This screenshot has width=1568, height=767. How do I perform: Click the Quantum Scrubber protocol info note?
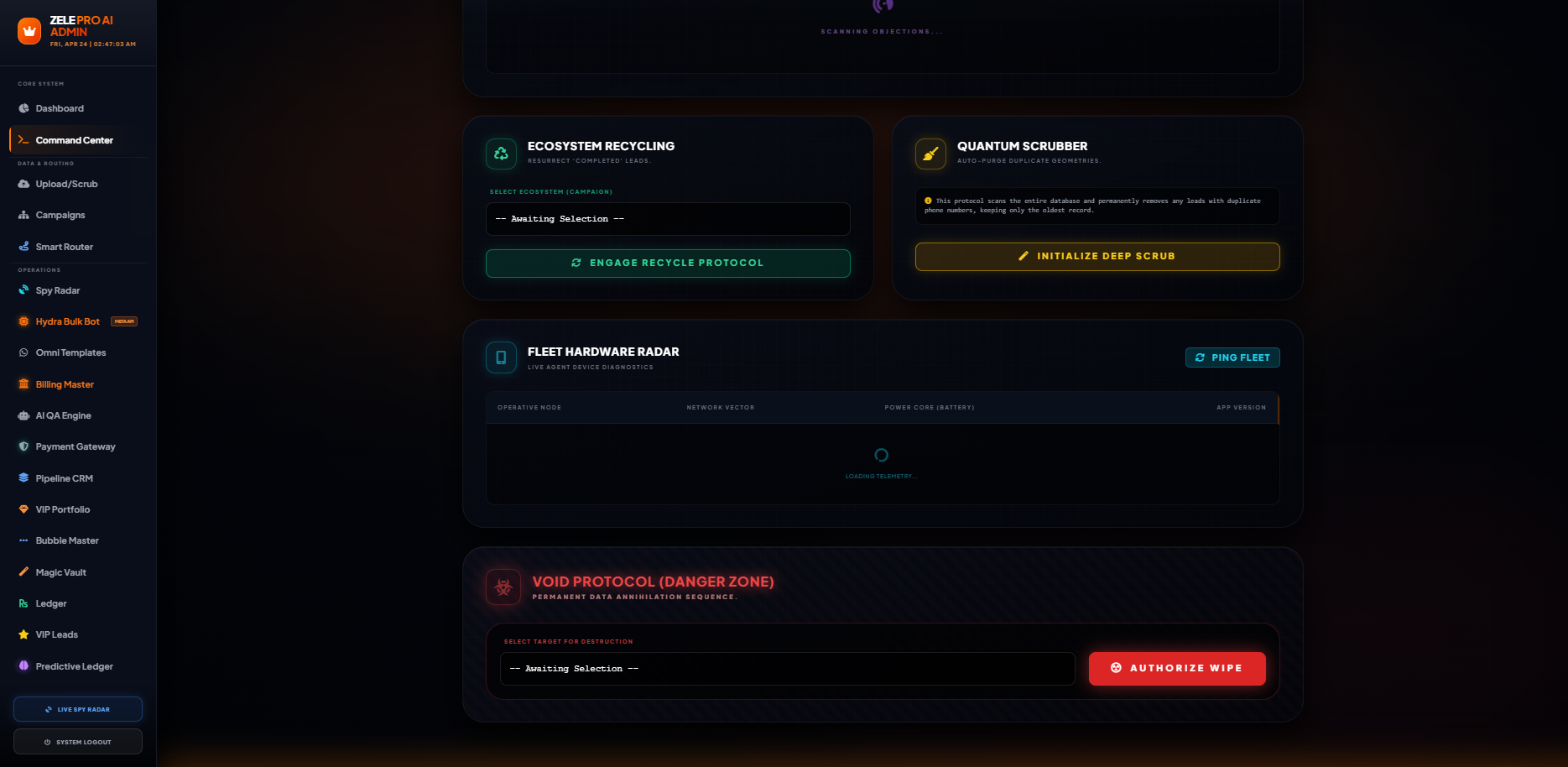[x=1097, y=206]
